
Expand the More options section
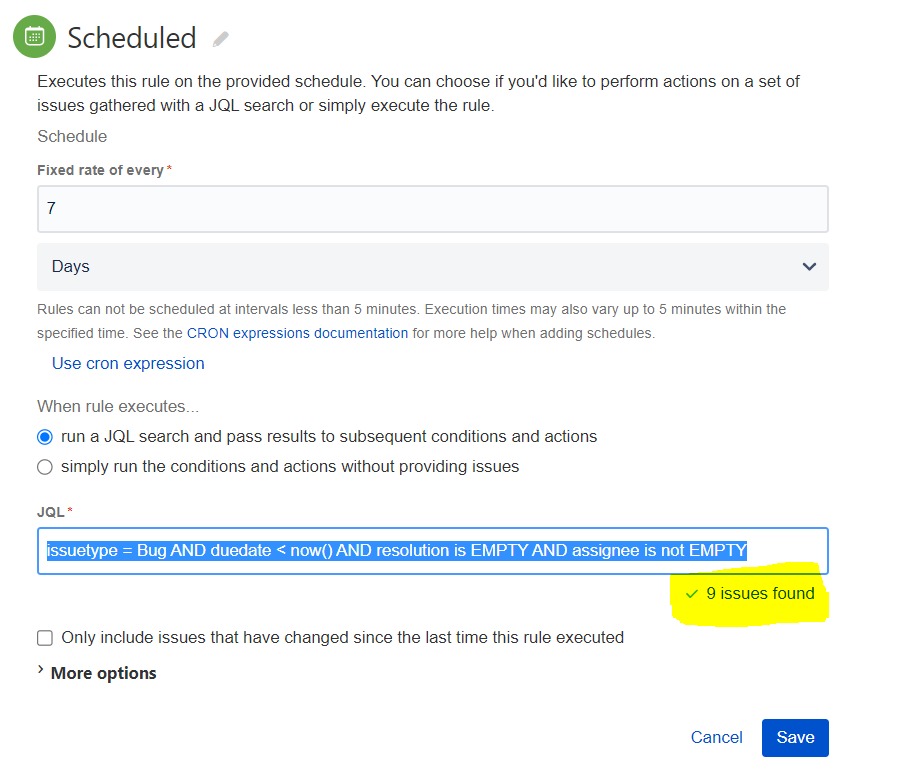click(103, 673)
